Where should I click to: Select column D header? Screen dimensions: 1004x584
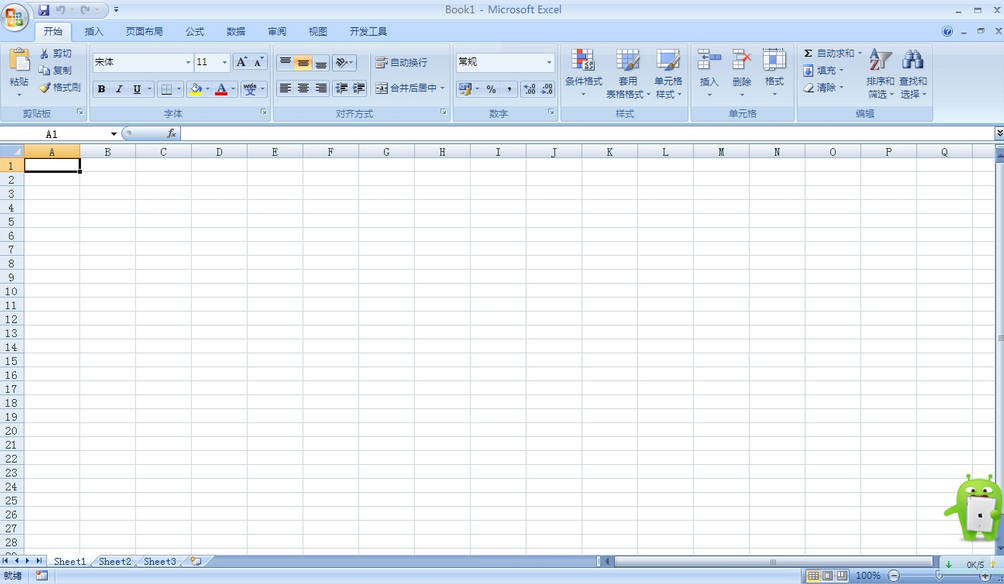(x=219, y=152)
